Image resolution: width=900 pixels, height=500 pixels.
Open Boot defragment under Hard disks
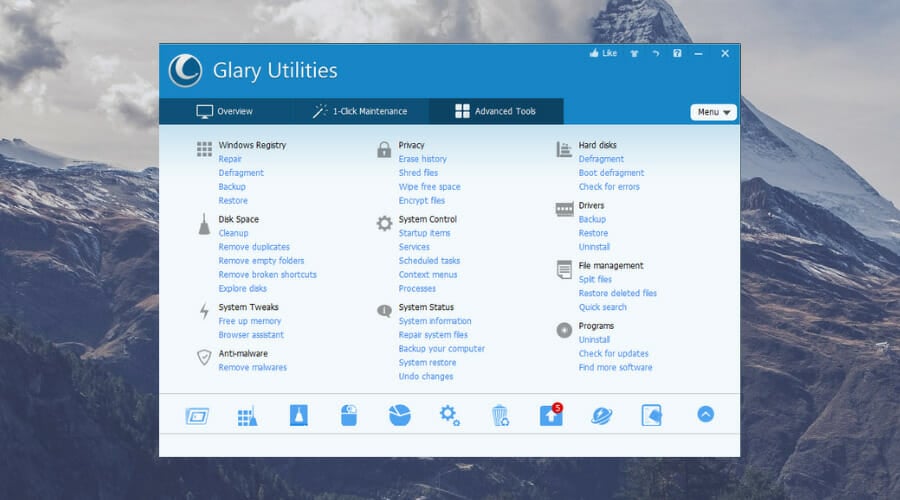click(x=611, y=173)
